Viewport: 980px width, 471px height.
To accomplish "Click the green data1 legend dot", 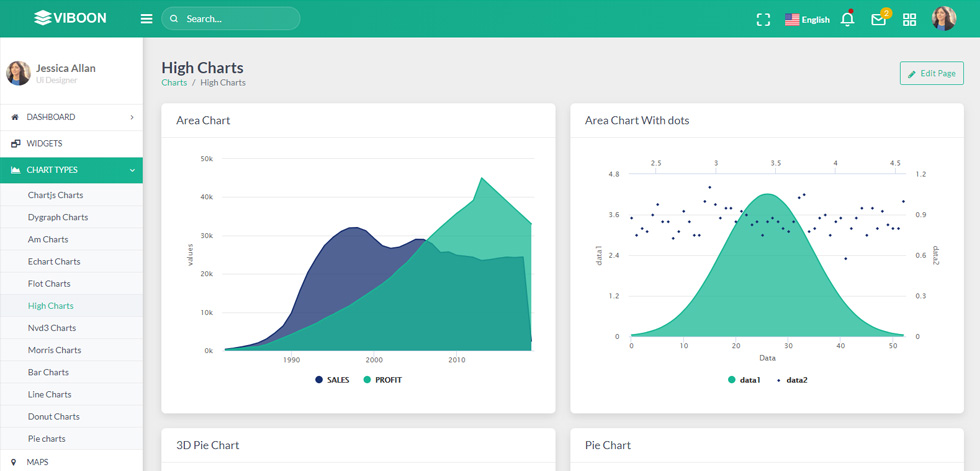I will click(x=731, y=380).
